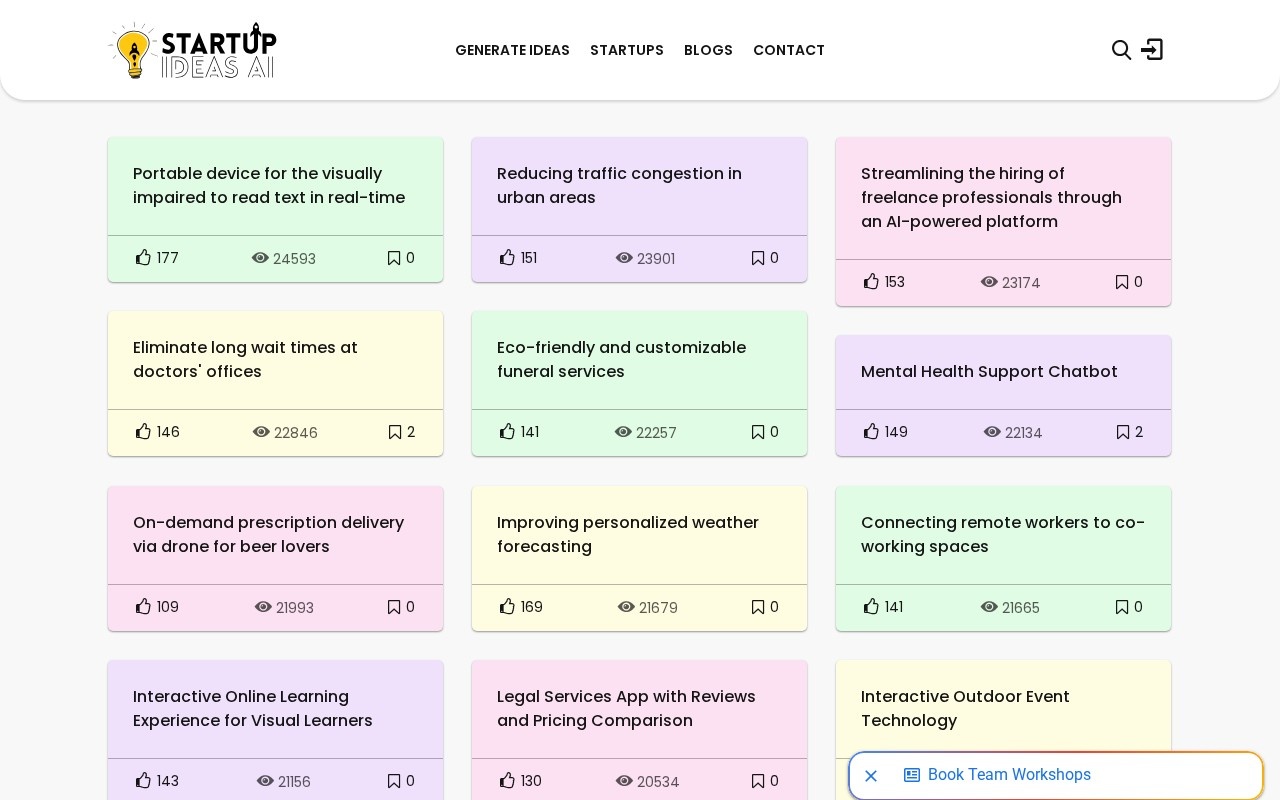The width and height of the screenshot is (1280, 800).
Task: Click the eye views icon showing 23901
Action: (624, 258)
